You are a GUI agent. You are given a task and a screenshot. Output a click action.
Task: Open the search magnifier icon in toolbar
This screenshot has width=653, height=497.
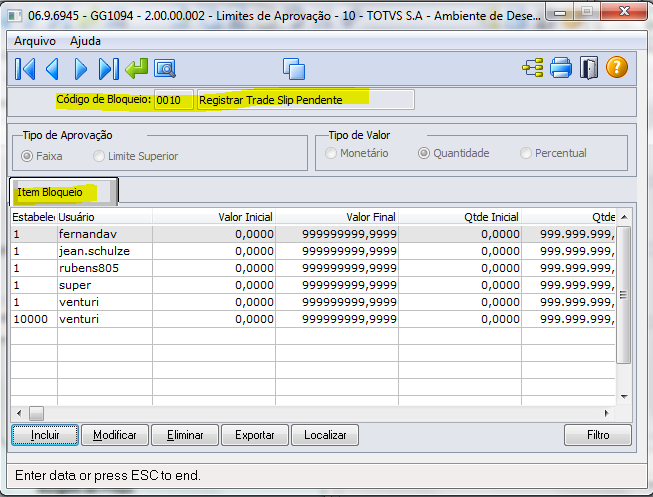[x=164, y=68]
